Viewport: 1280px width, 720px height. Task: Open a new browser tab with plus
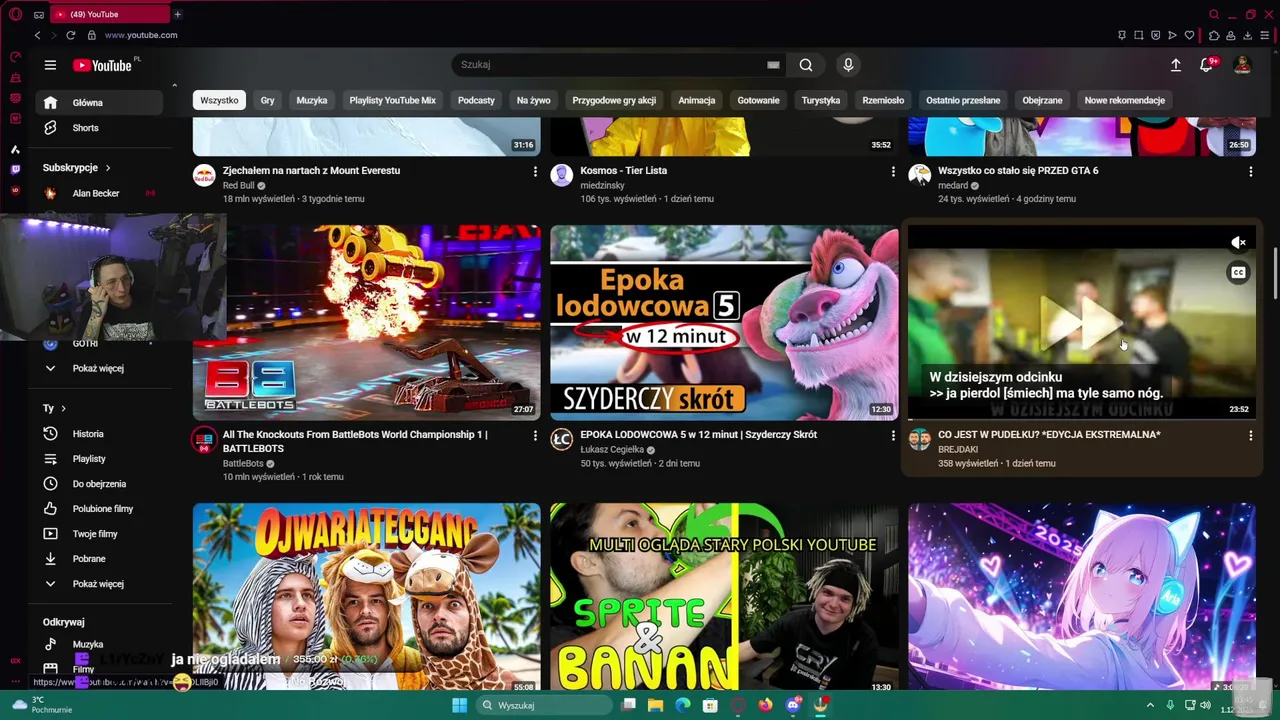177,14
